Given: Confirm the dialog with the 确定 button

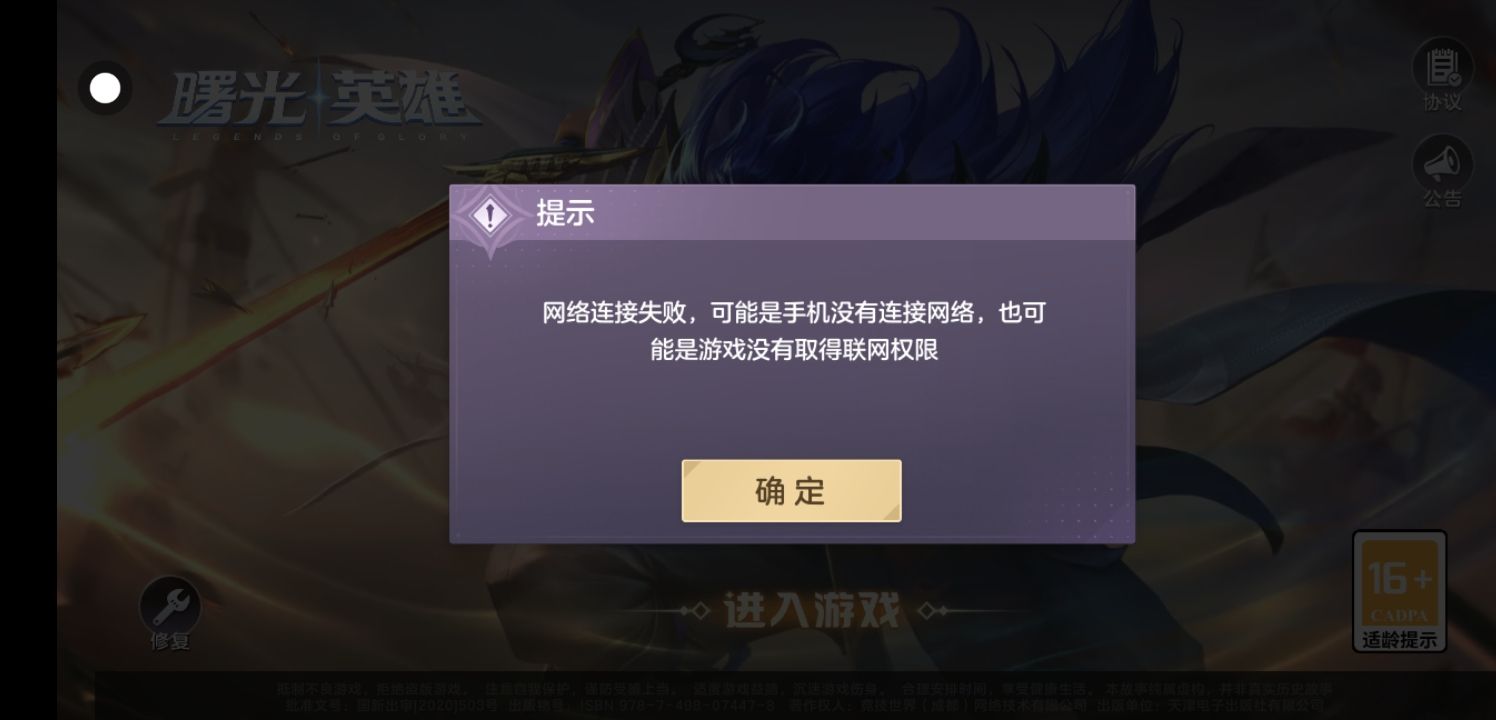Looking at the screenshot, I should 791,491.
